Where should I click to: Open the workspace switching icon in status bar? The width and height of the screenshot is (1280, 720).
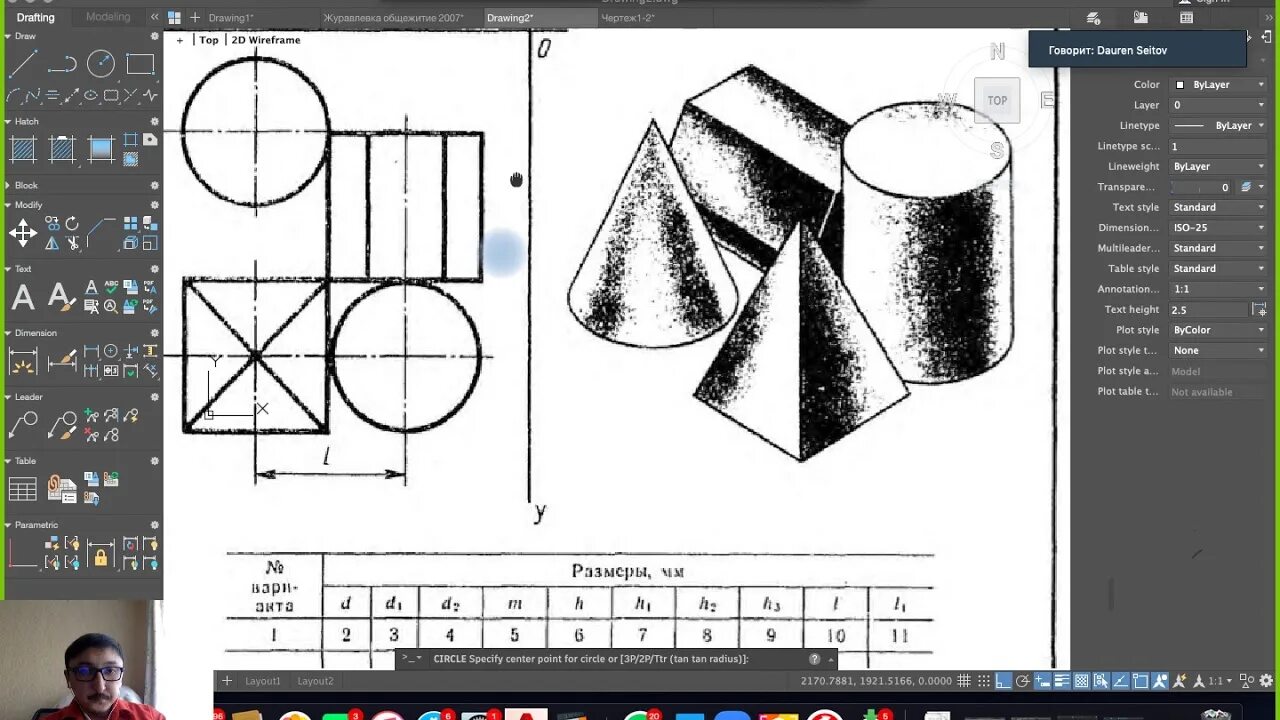click(x=1248, y=681)
